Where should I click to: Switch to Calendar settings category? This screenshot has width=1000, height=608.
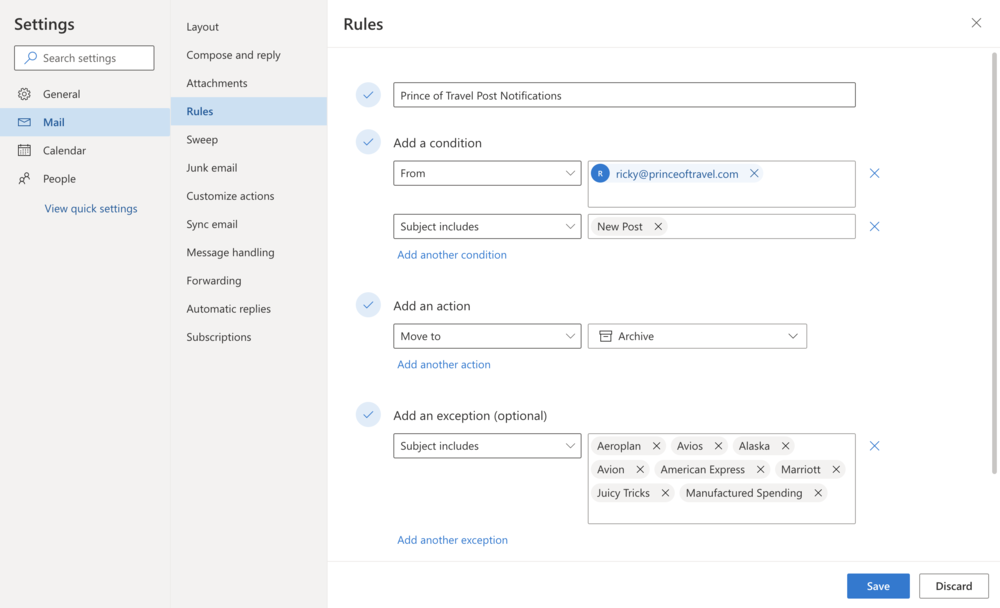(x=64, y=150)
